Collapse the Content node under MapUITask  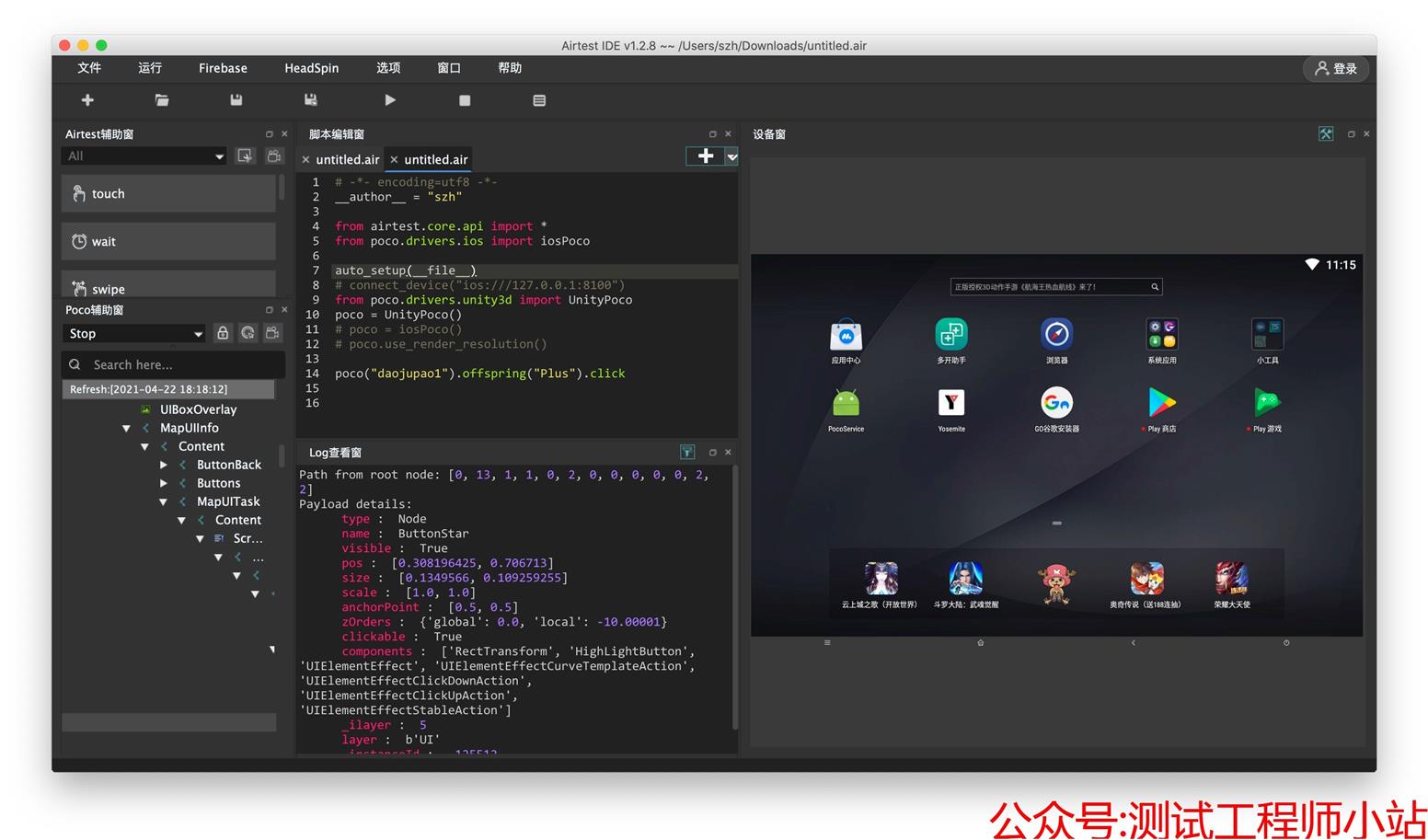coord(181,521)
